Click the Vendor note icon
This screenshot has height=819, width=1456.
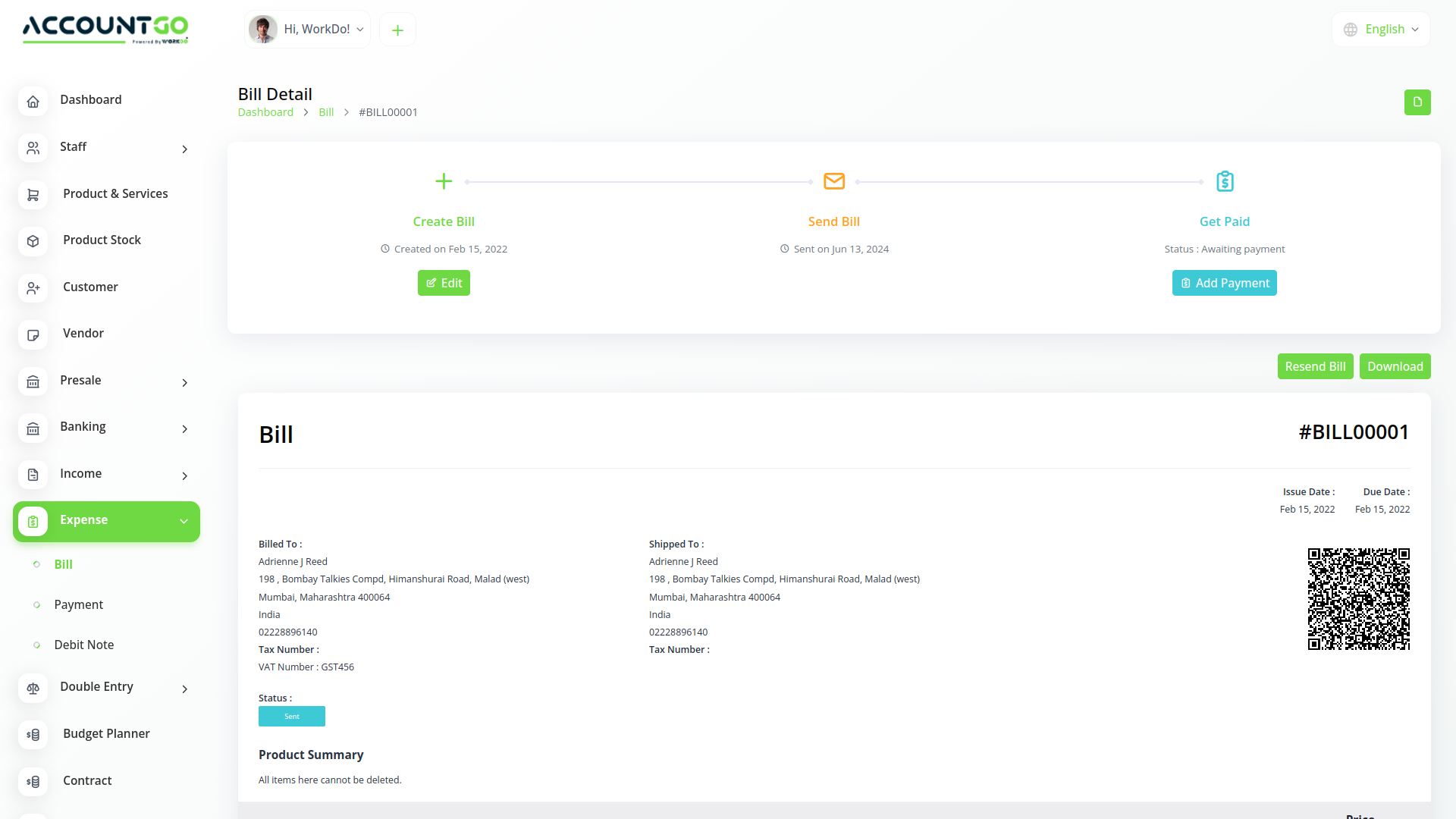coord(33,334)
